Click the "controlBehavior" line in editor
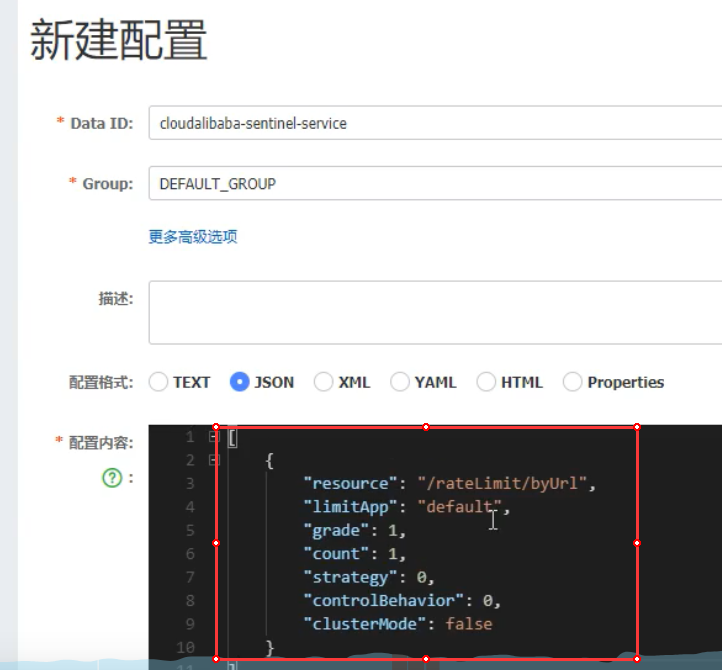The width and height of the screenshot is (722, 670). (402, 600)
